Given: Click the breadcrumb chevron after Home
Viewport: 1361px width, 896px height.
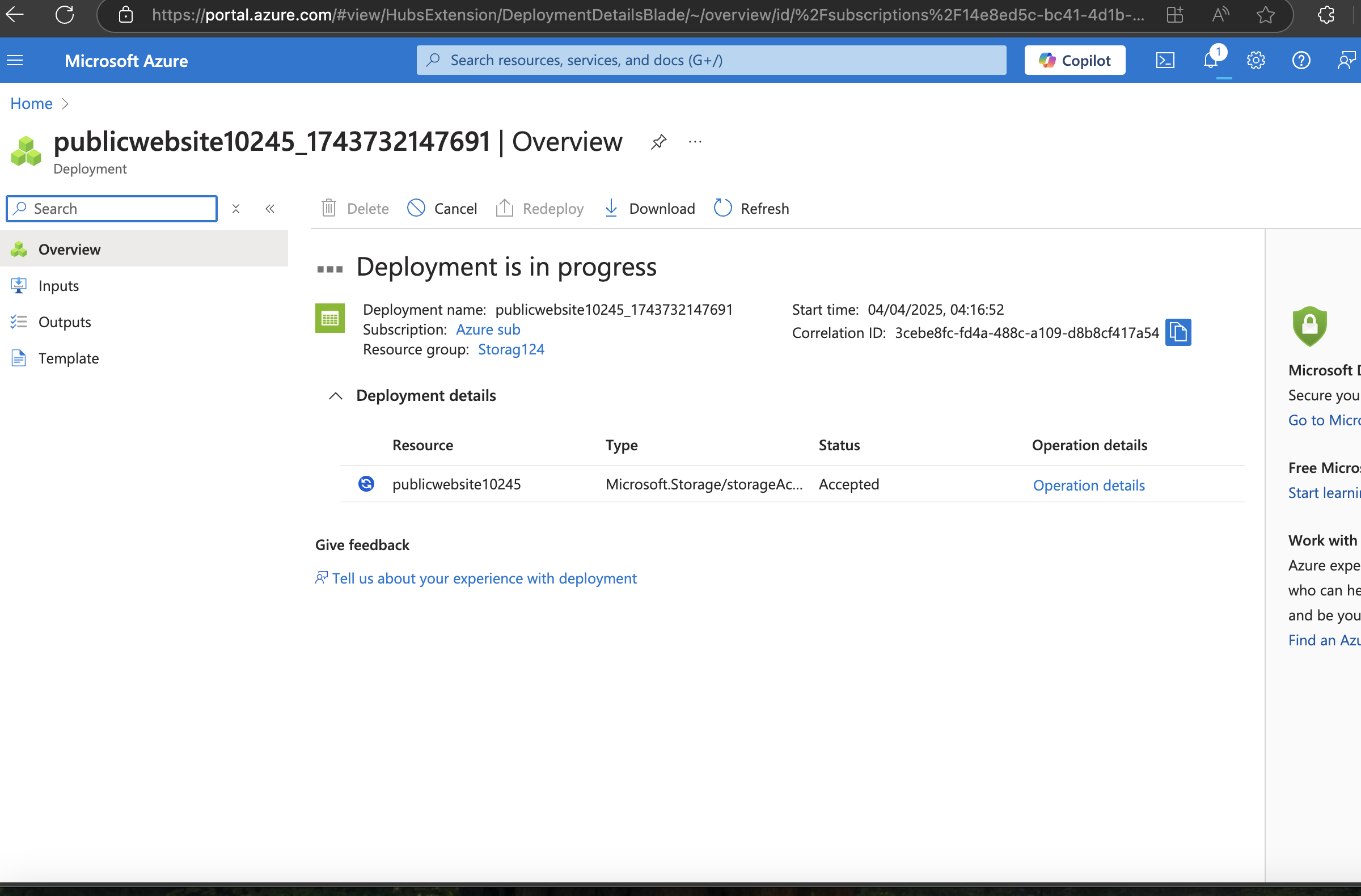Looking at the screenshot, I should click(x=65, y=104).
